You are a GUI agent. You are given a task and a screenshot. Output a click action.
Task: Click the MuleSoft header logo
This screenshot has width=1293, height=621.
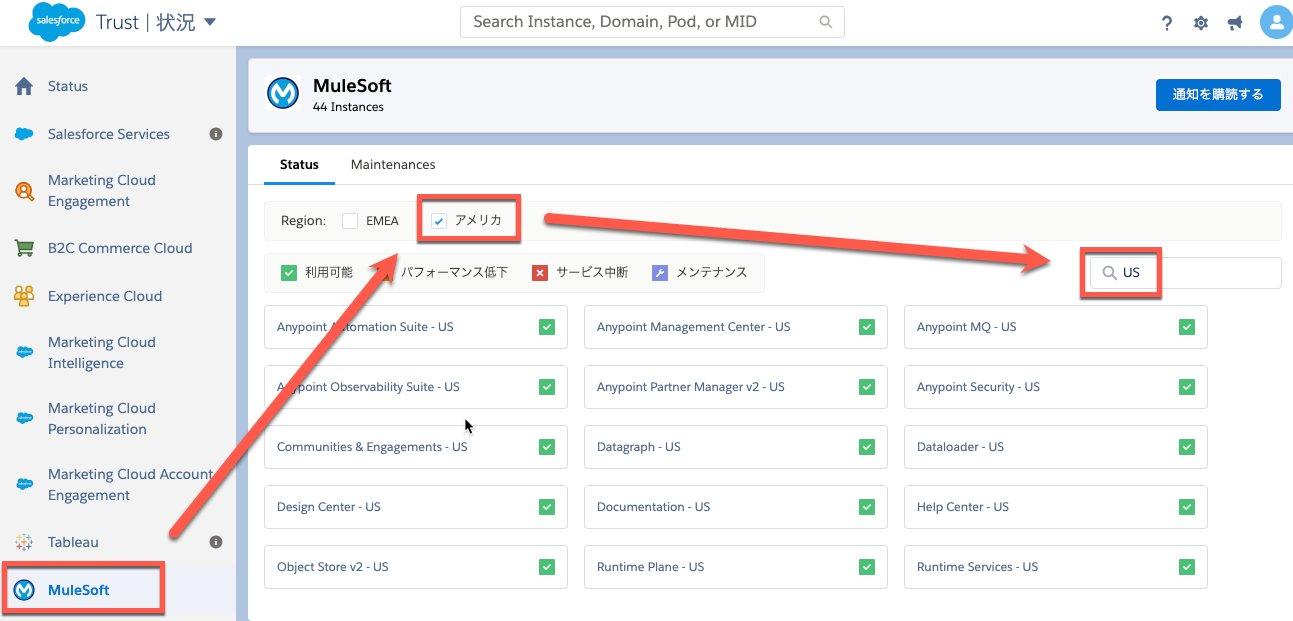point(283,94)
